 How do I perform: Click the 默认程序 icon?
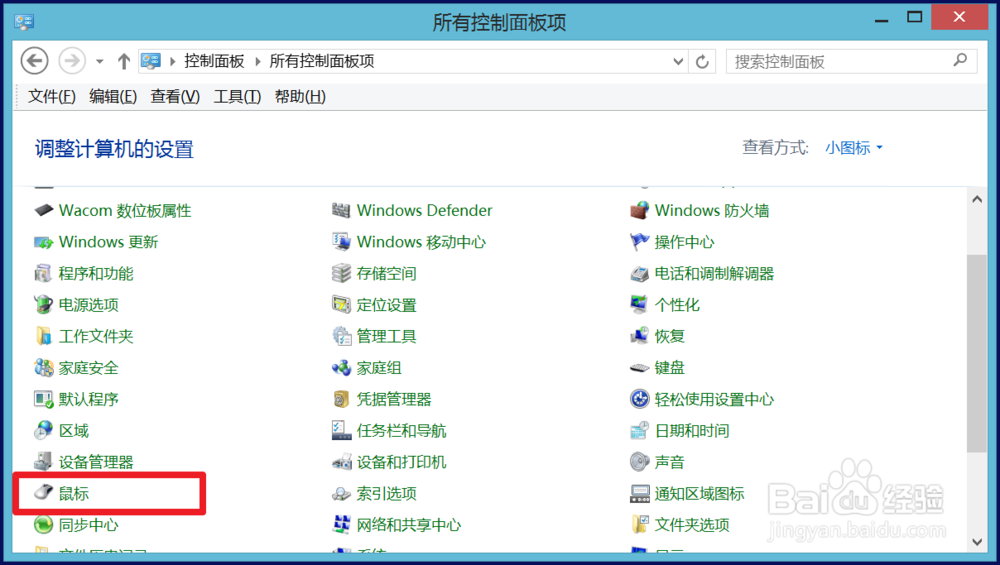tap(43, 399)
